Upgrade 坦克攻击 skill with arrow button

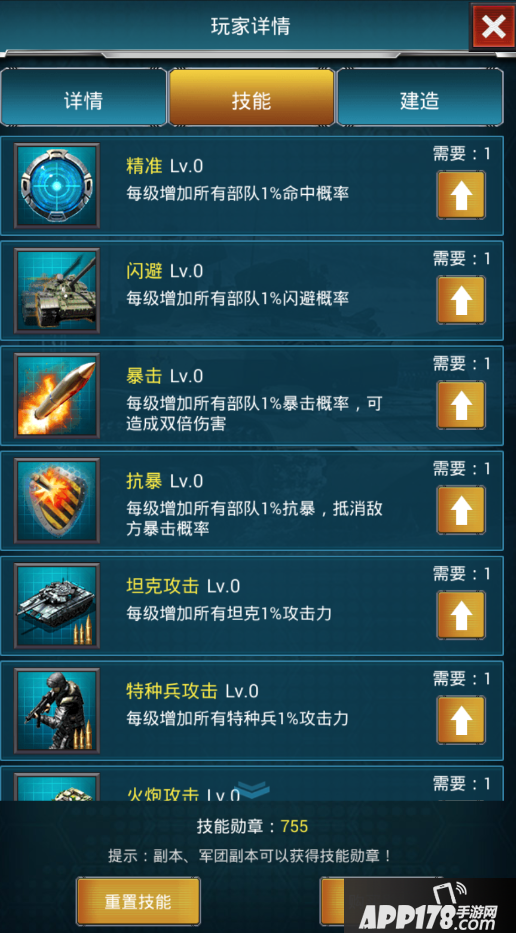(461, 615)
